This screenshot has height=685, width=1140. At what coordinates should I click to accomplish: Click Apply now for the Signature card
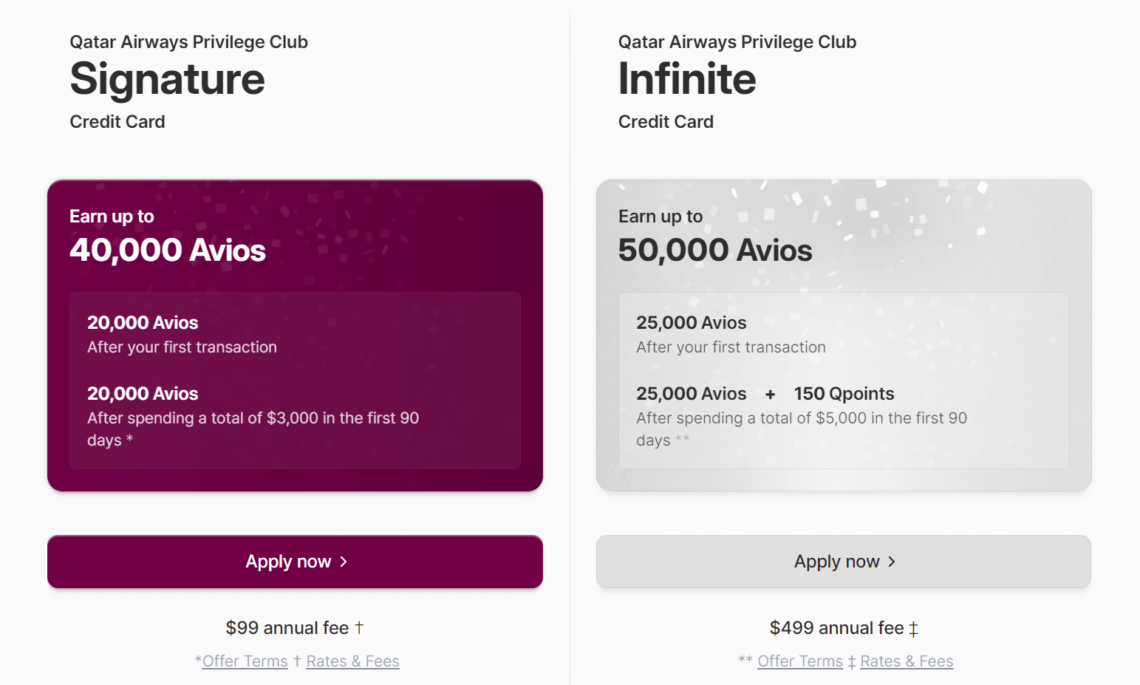(295, 561)
